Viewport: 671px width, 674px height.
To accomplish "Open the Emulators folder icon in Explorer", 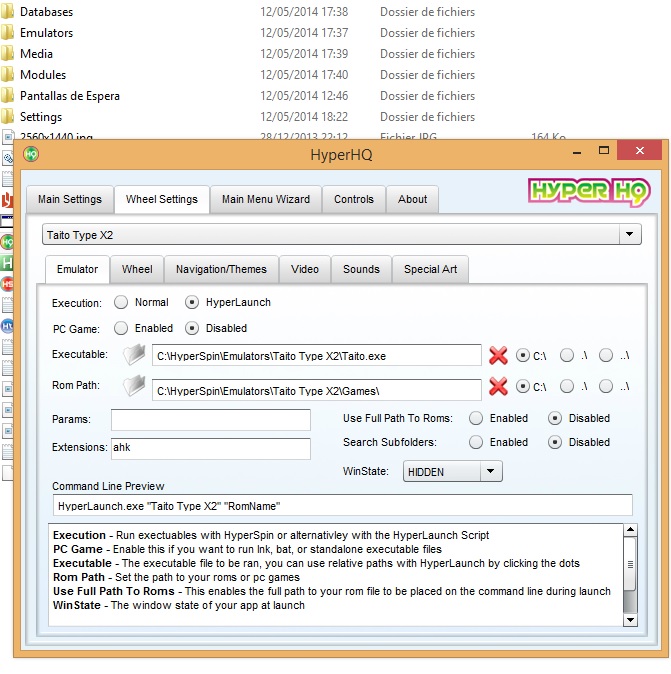I will pyautogui.click(x=7, y=33).
